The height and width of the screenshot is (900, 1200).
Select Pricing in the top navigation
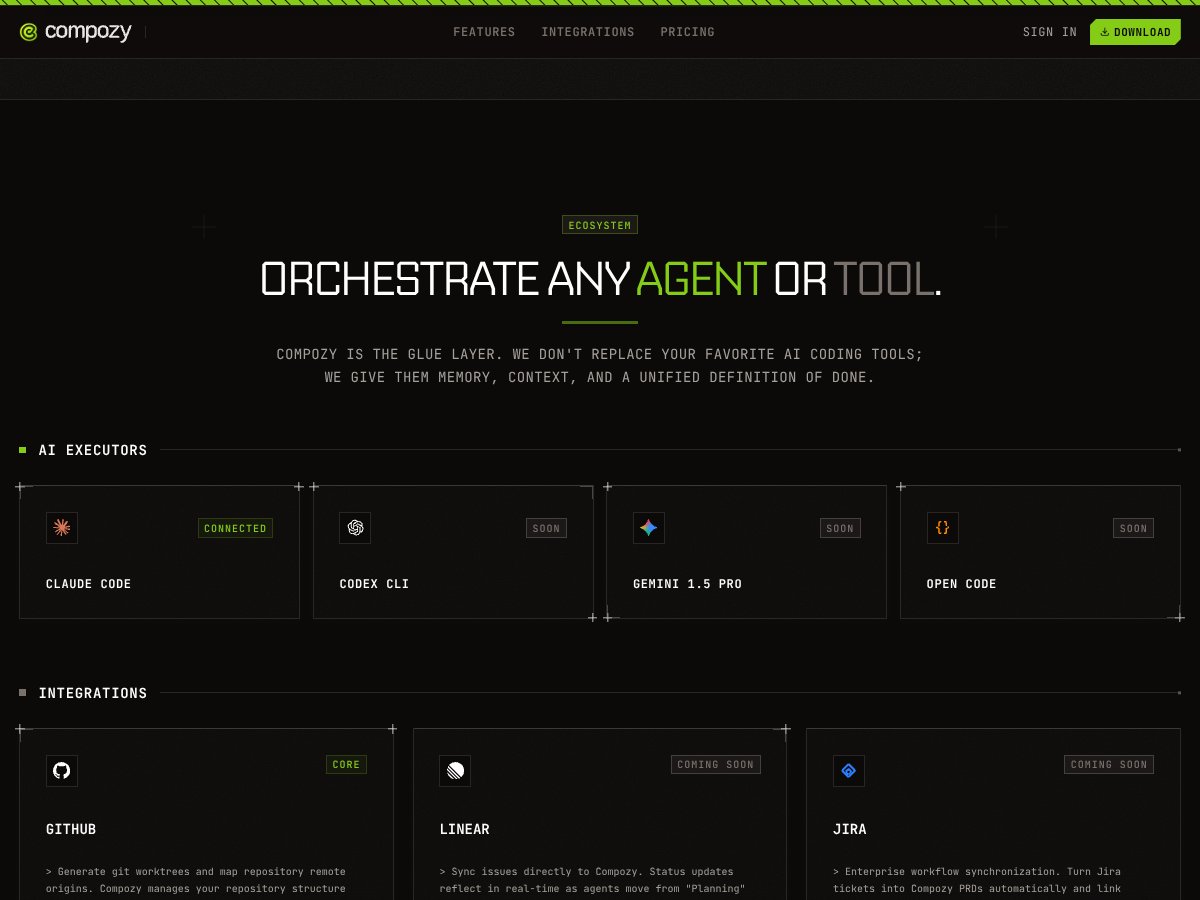(x=687, y=31)
